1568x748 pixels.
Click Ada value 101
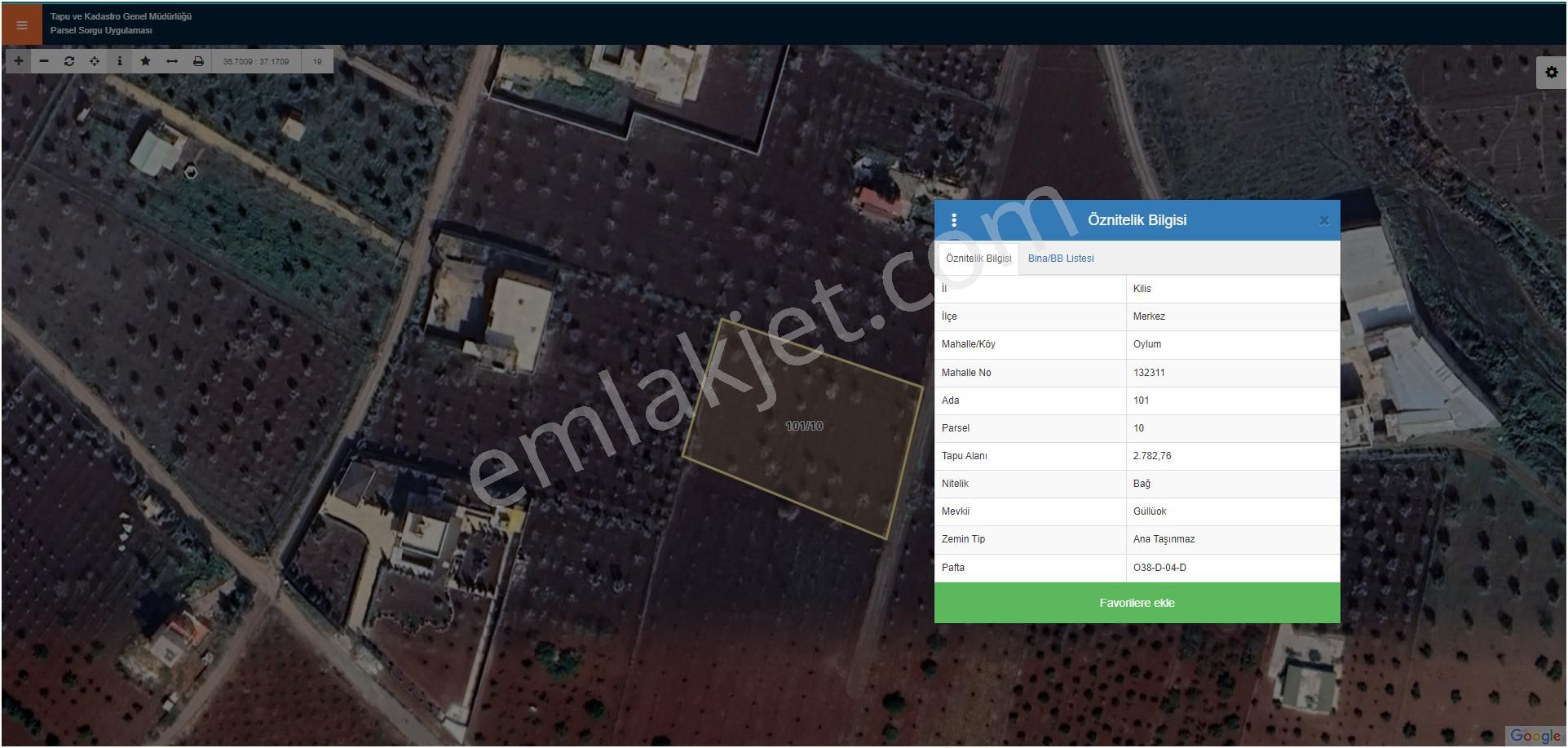click(x=1233, y=401)
